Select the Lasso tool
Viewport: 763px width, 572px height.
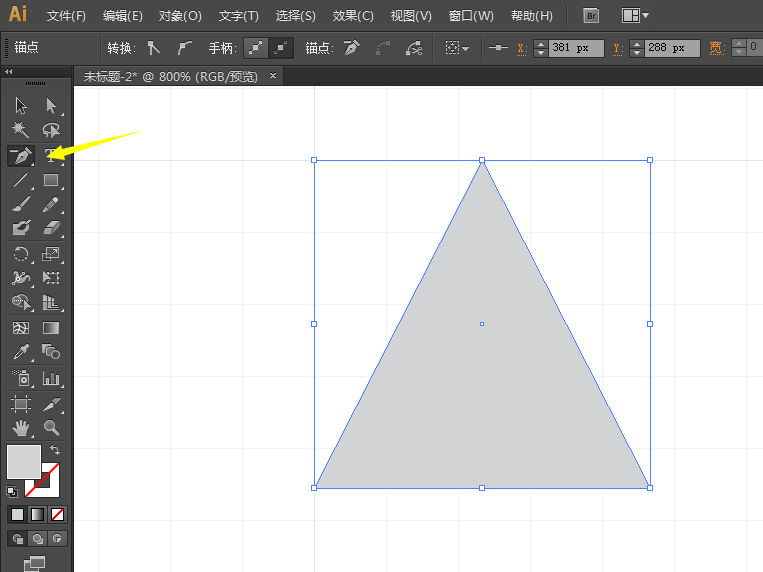pyautogui.click(x=51, y=129)
